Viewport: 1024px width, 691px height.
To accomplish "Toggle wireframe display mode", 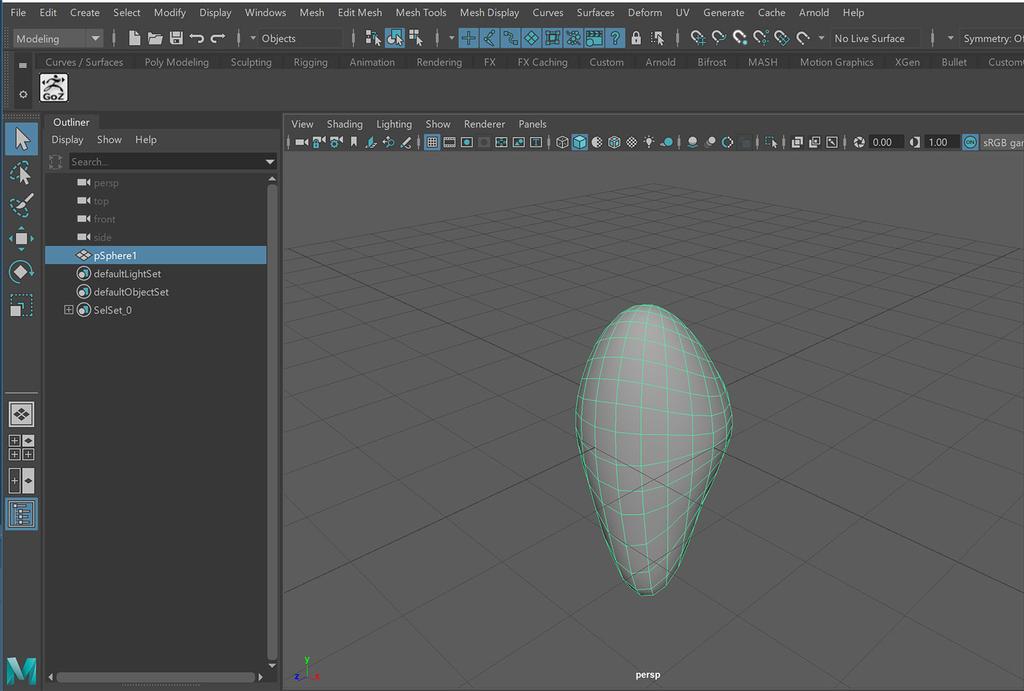I will pyautogui.click(x=562, y=142).
